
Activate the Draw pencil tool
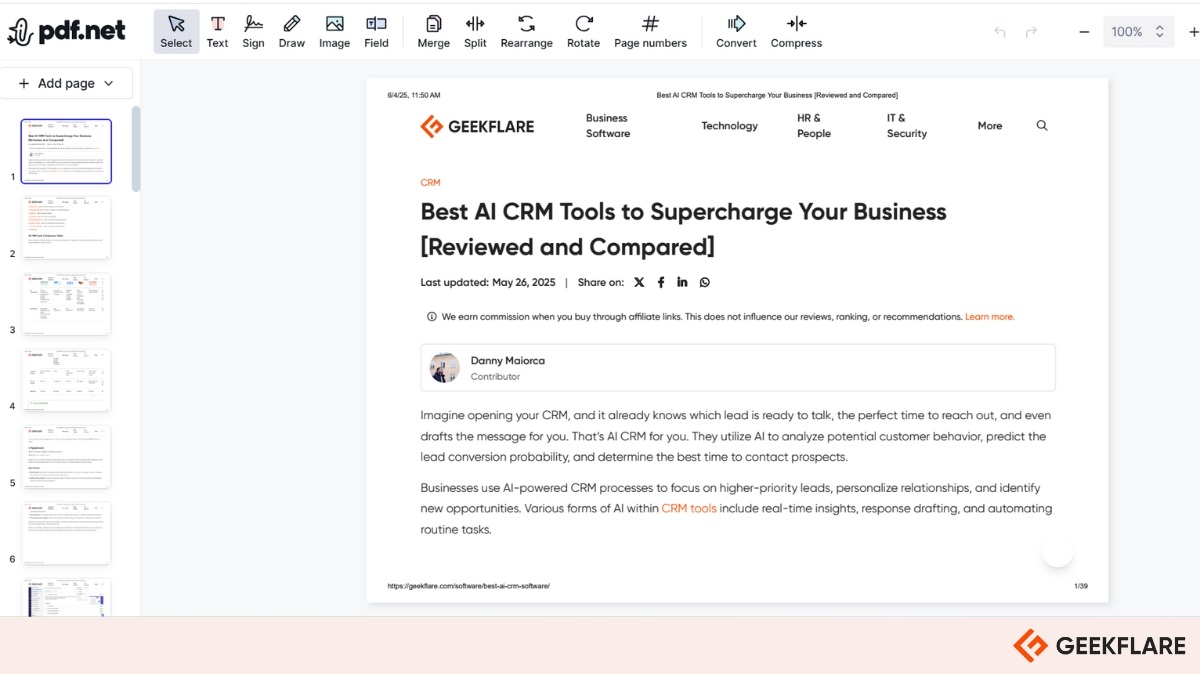coord(292,31)
